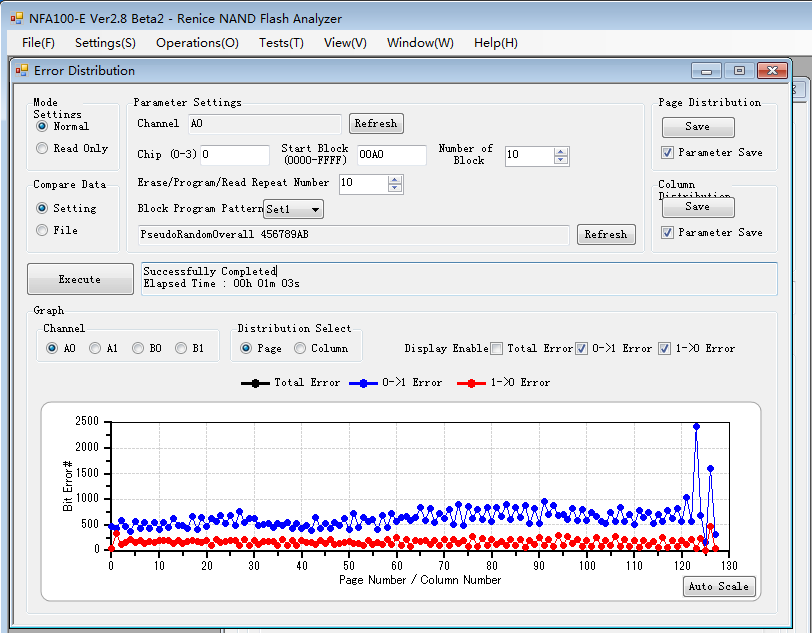Image resolution: width=812 pixels, height=633 pixels.
Task: Toggle Page Distribution Parameter Save checkbox
Action: (668, 152)
